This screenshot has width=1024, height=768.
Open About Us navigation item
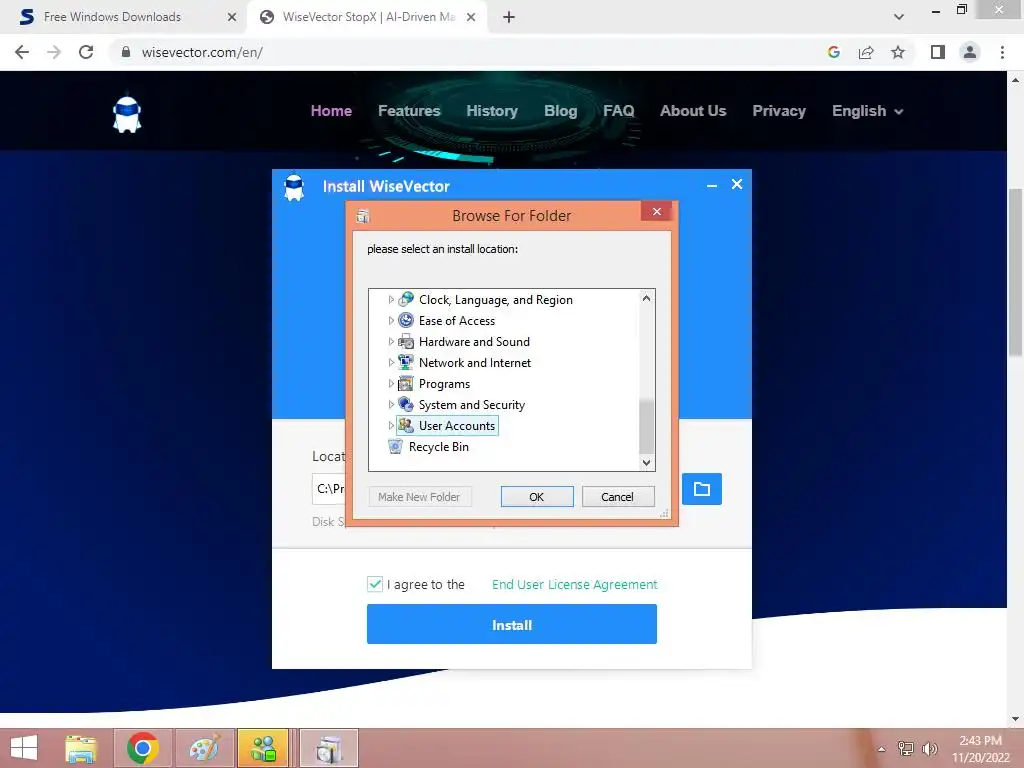(693, 111)
